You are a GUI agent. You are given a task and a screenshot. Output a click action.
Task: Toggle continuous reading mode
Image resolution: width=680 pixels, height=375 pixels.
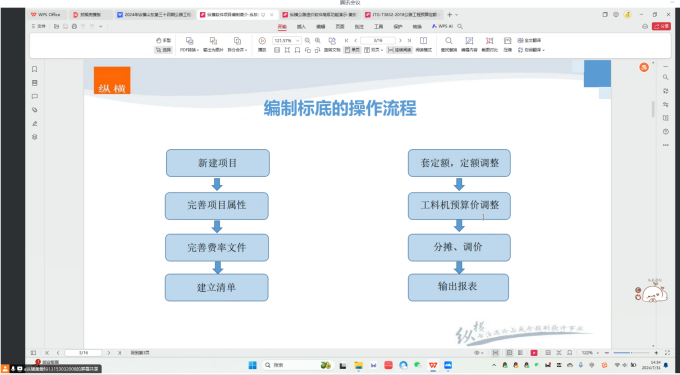399,50
